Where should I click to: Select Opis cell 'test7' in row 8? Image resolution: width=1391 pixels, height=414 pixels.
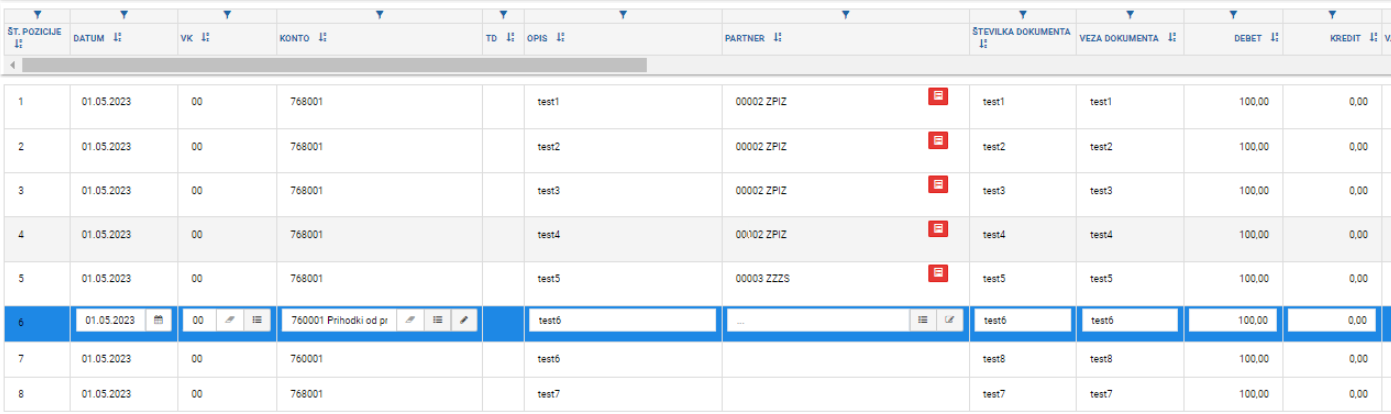[x=623, y=394]
